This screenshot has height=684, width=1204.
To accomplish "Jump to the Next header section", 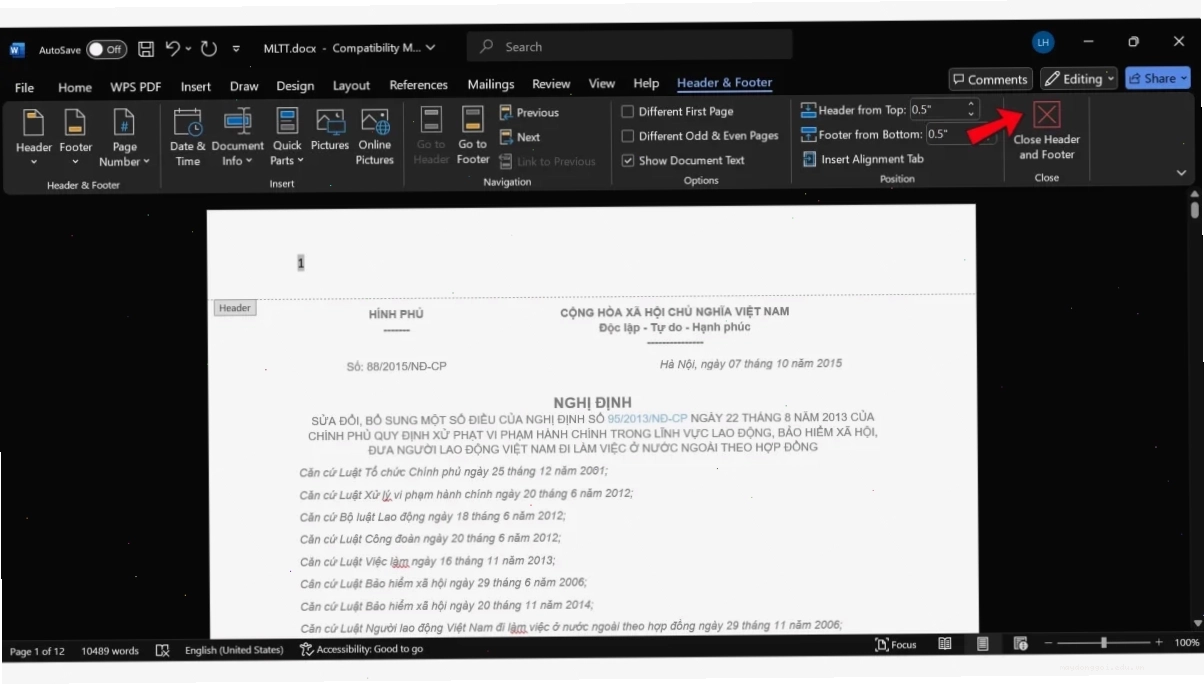I will point(520,137).
